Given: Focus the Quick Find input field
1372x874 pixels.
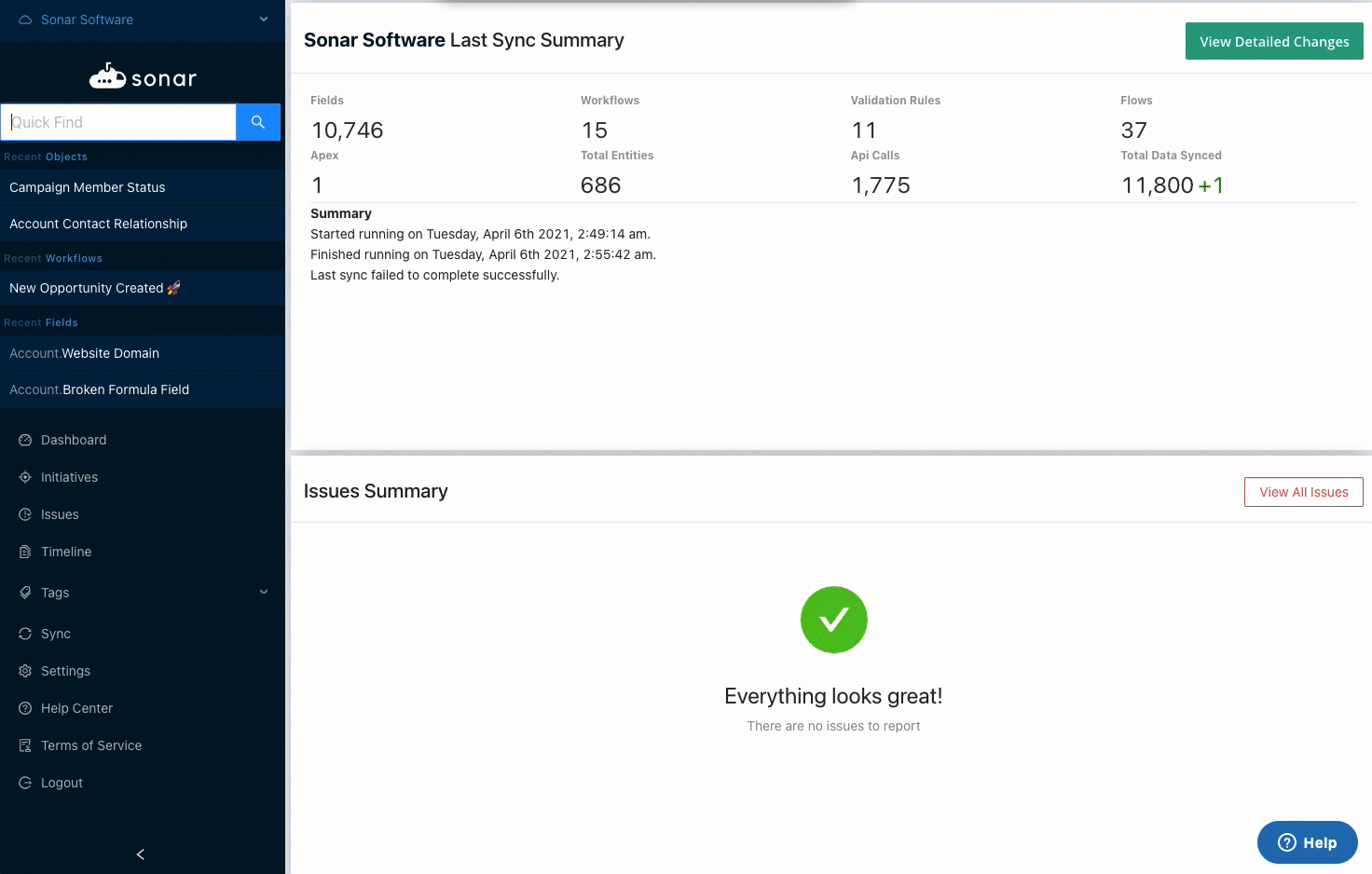Looking at the screenshot, I should click(x=118, y=122).
